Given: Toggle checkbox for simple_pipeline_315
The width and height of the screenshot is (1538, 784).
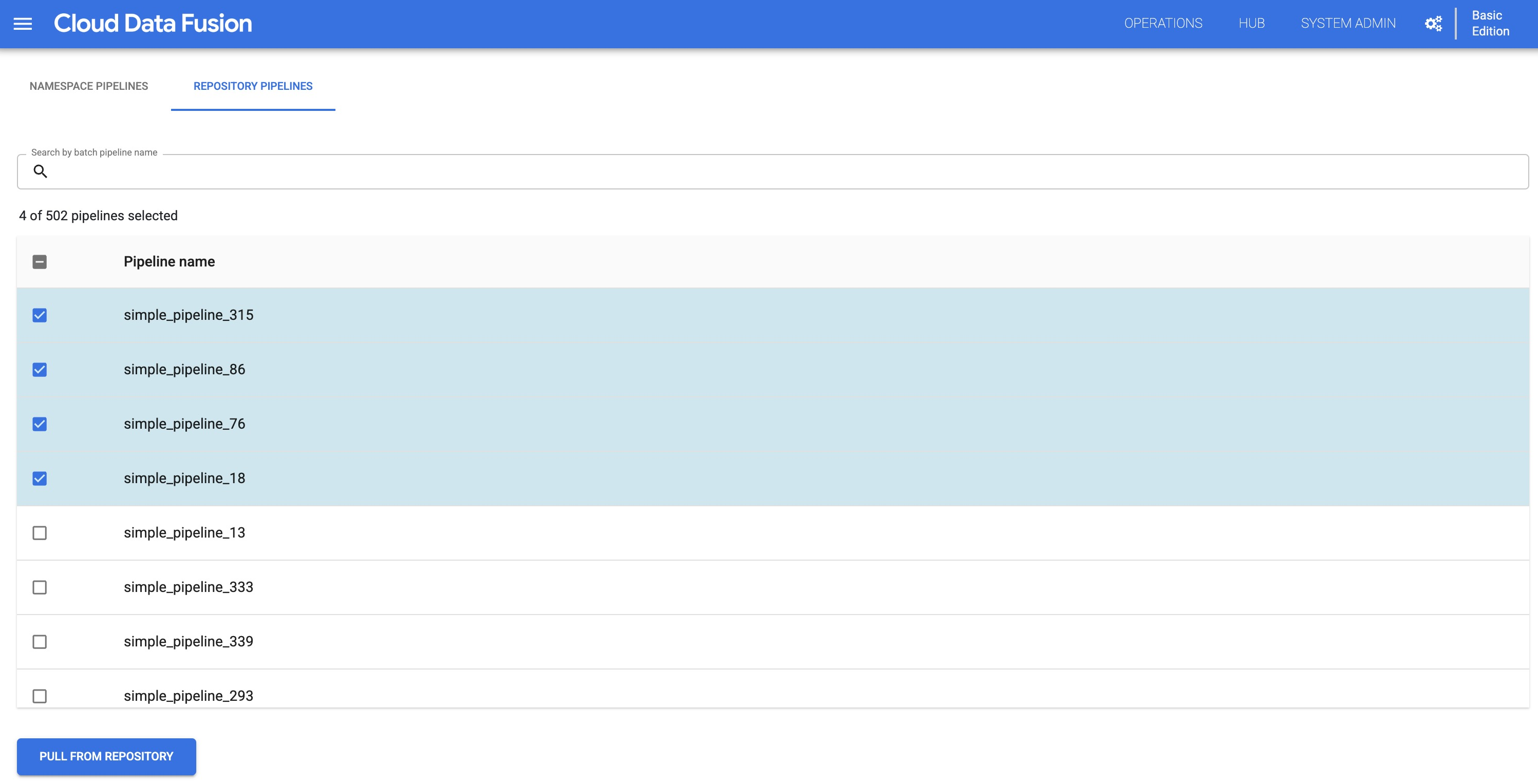Looking at the screenshot, I should 39,315.
